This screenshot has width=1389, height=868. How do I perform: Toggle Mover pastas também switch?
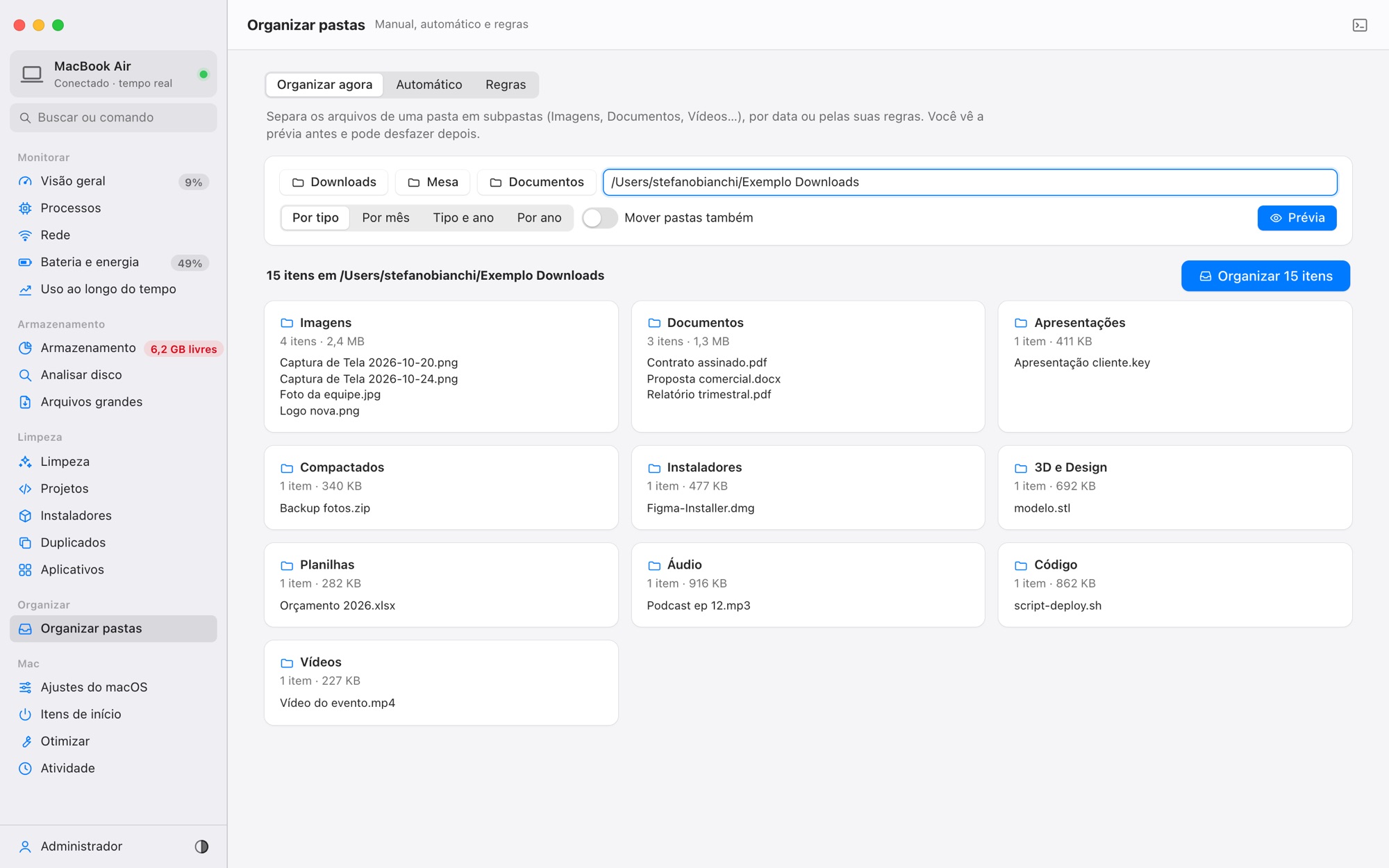coord(600,218)
